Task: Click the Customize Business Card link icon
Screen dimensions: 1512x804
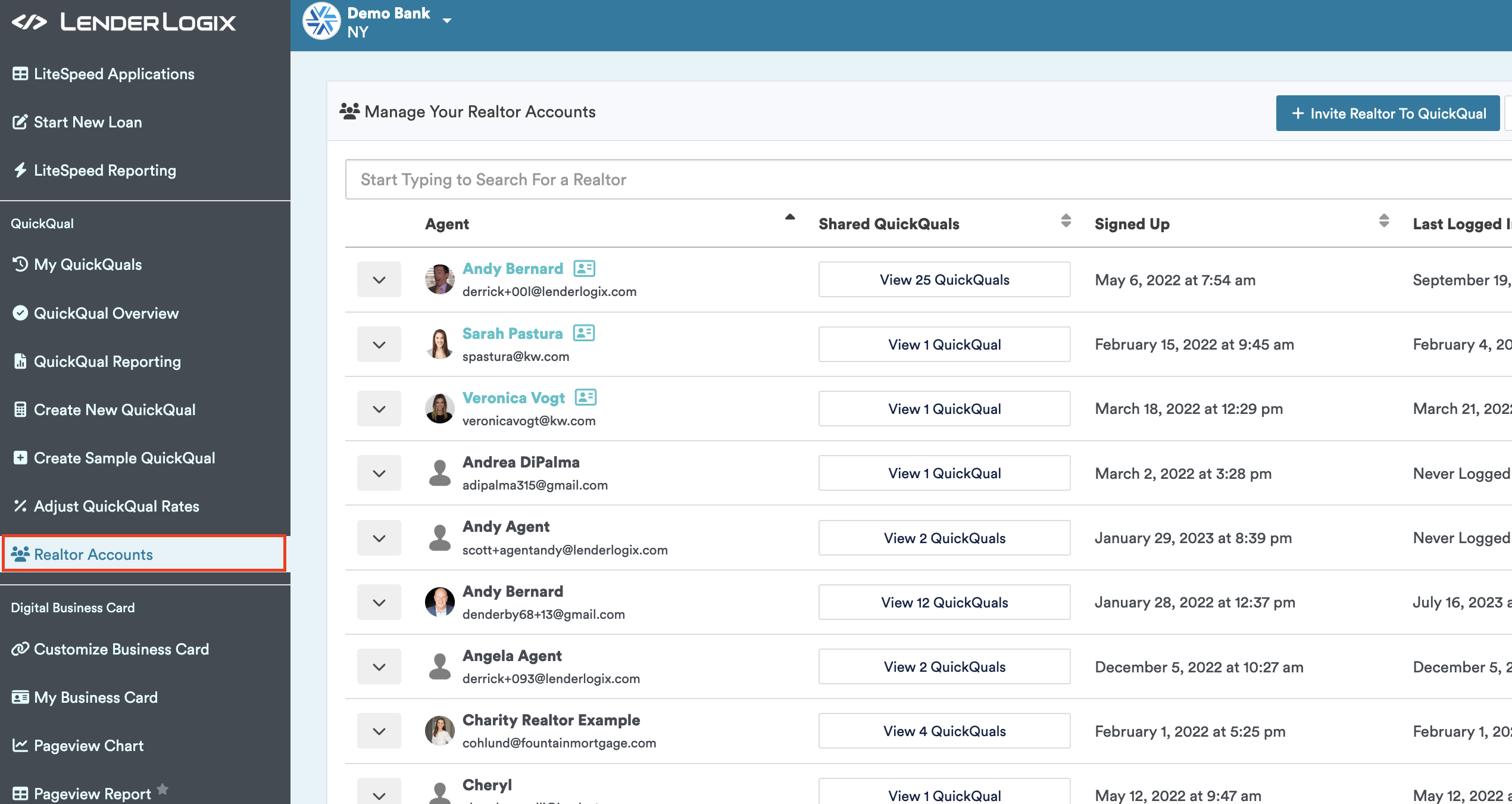Action: coord(20,649)
